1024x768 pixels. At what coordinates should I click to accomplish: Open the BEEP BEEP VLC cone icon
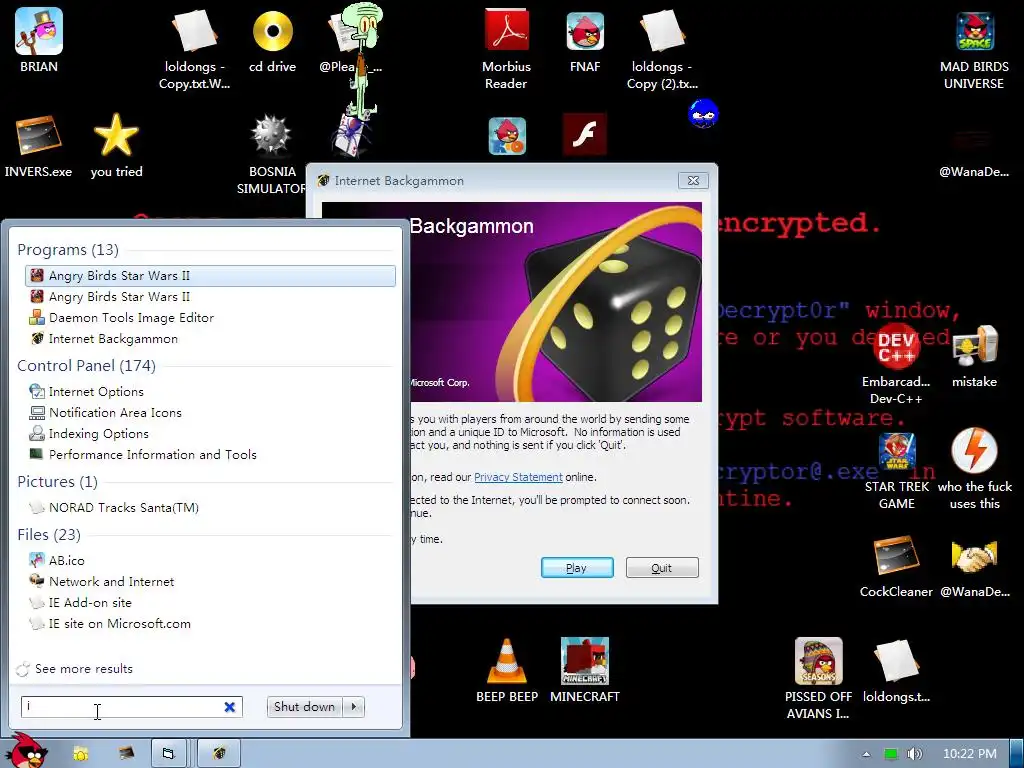pos(507,670)
